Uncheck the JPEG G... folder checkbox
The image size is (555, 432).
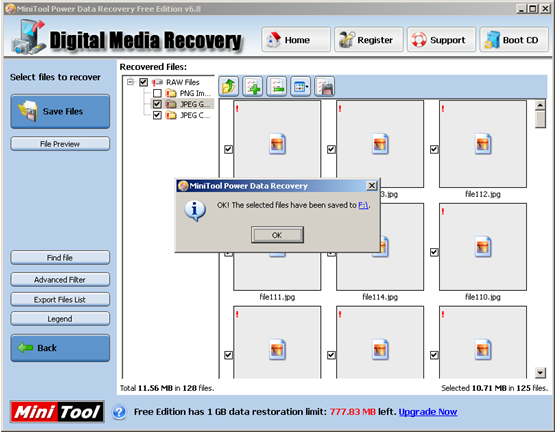click(x=157, y=104)
